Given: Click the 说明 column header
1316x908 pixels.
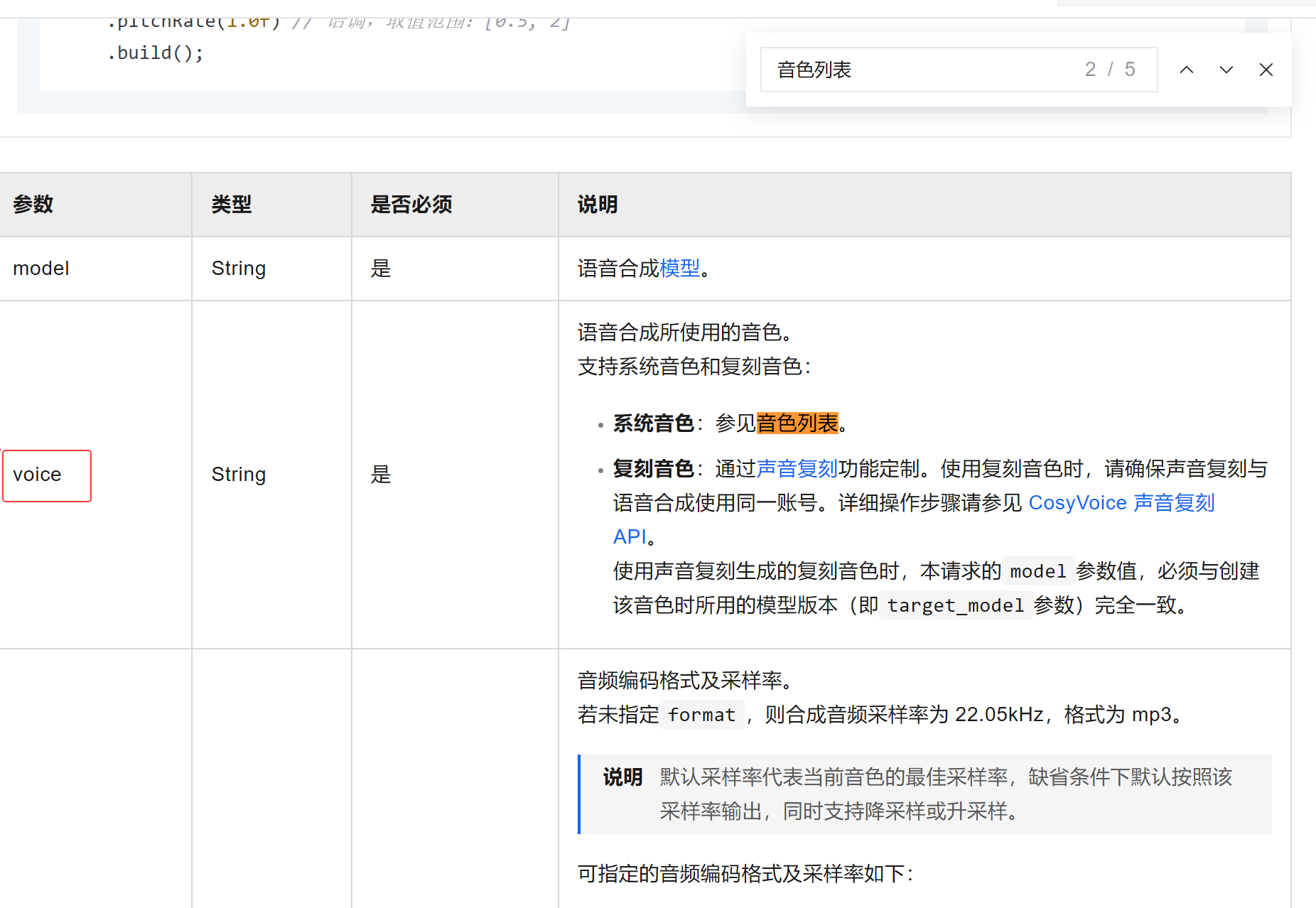Looking at the screenshot, I should [x=924, y=205].
